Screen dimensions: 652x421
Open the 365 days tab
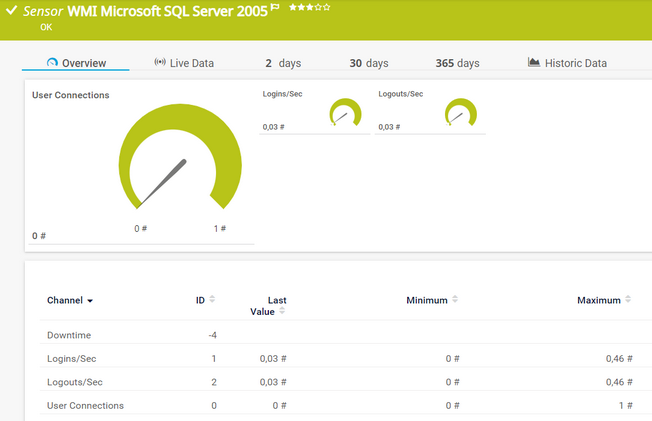tap(457, 63)
